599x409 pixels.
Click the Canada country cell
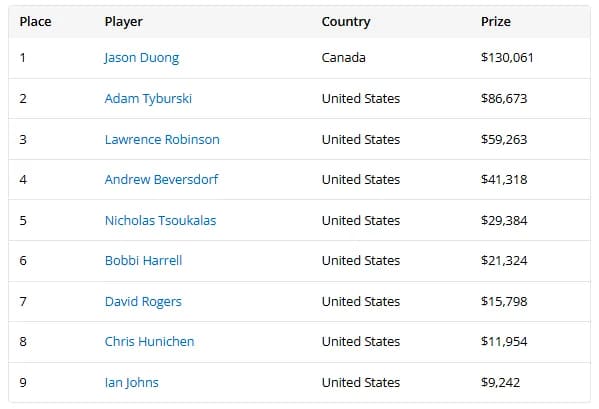(x=343, y=58)
